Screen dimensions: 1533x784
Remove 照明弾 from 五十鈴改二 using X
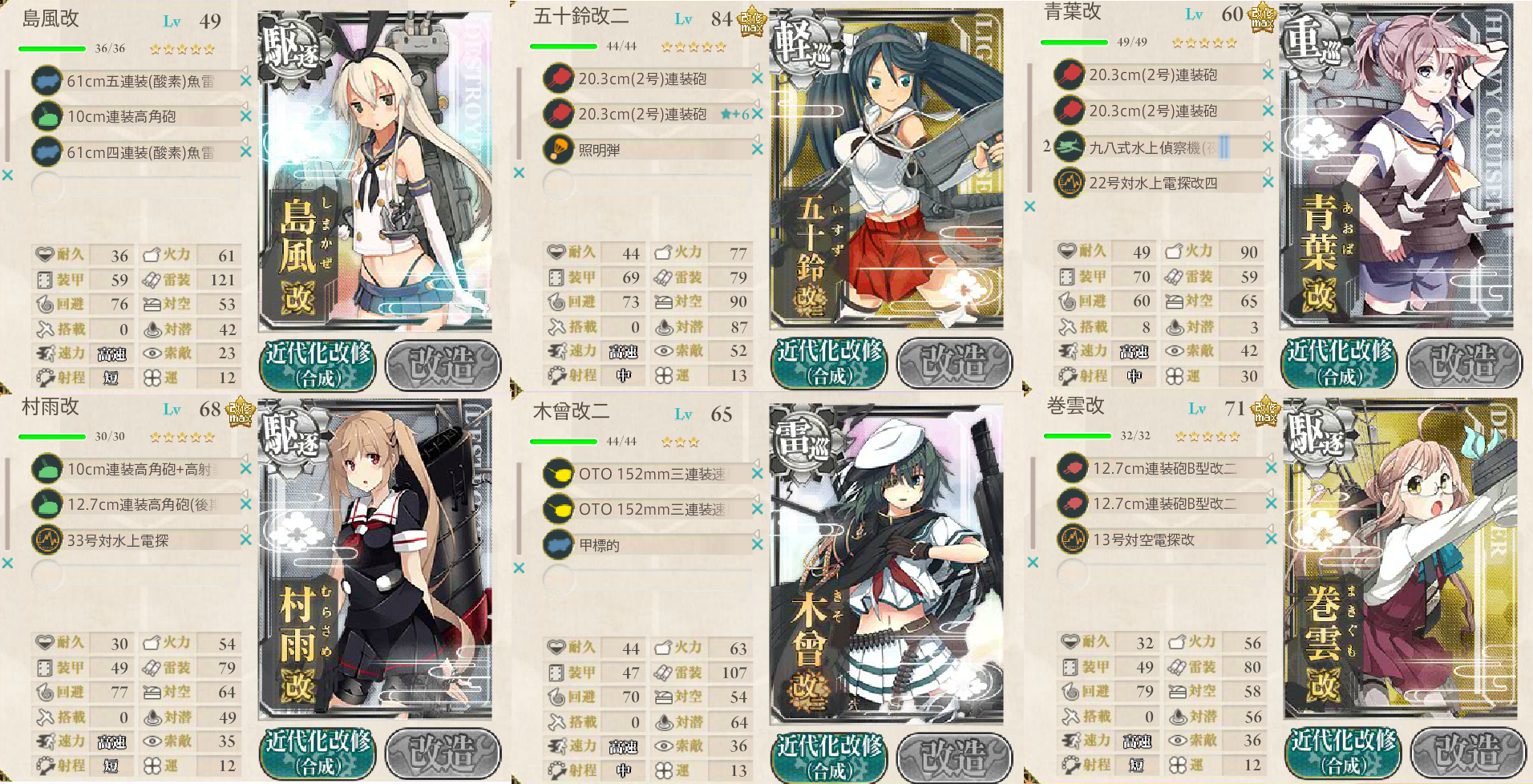(x=758, y=149)
